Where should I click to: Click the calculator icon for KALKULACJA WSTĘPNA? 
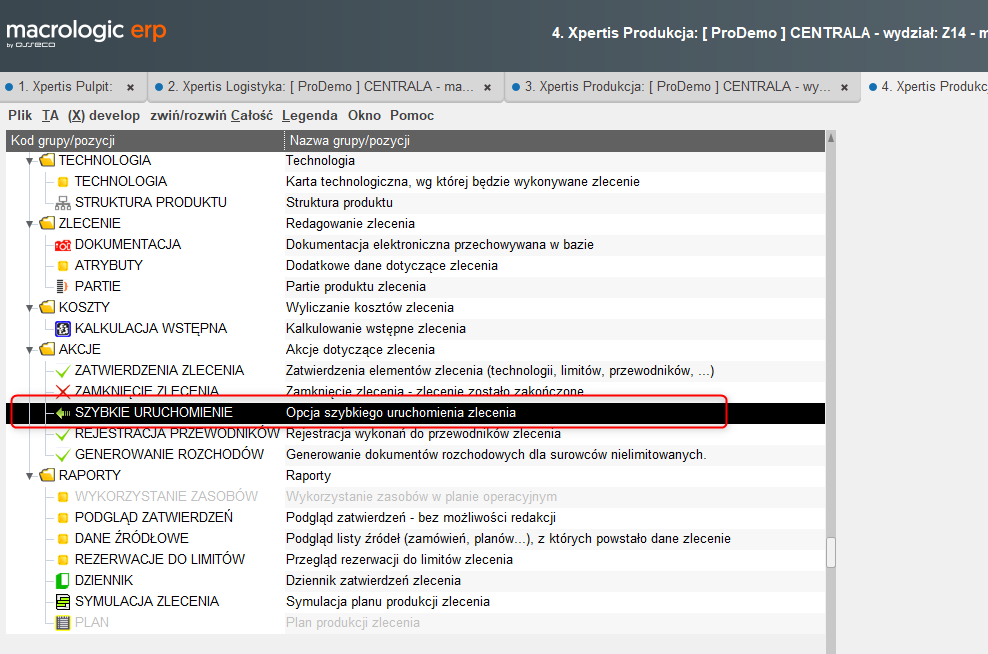[63, 329]
